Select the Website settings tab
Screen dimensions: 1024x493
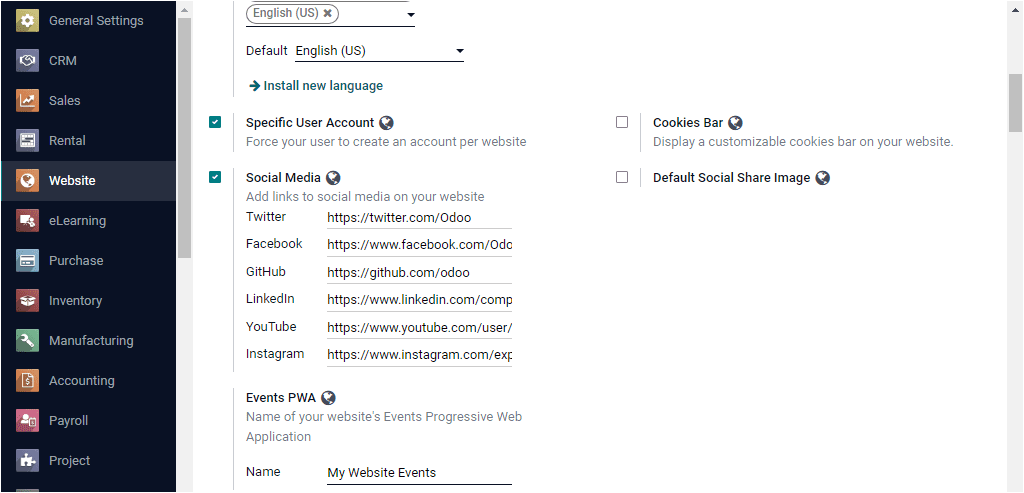[88, 181]
